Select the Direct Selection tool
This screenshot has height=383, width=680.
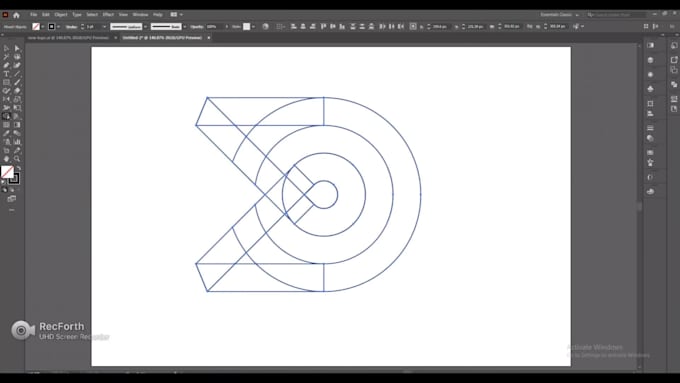pos(17,48)
